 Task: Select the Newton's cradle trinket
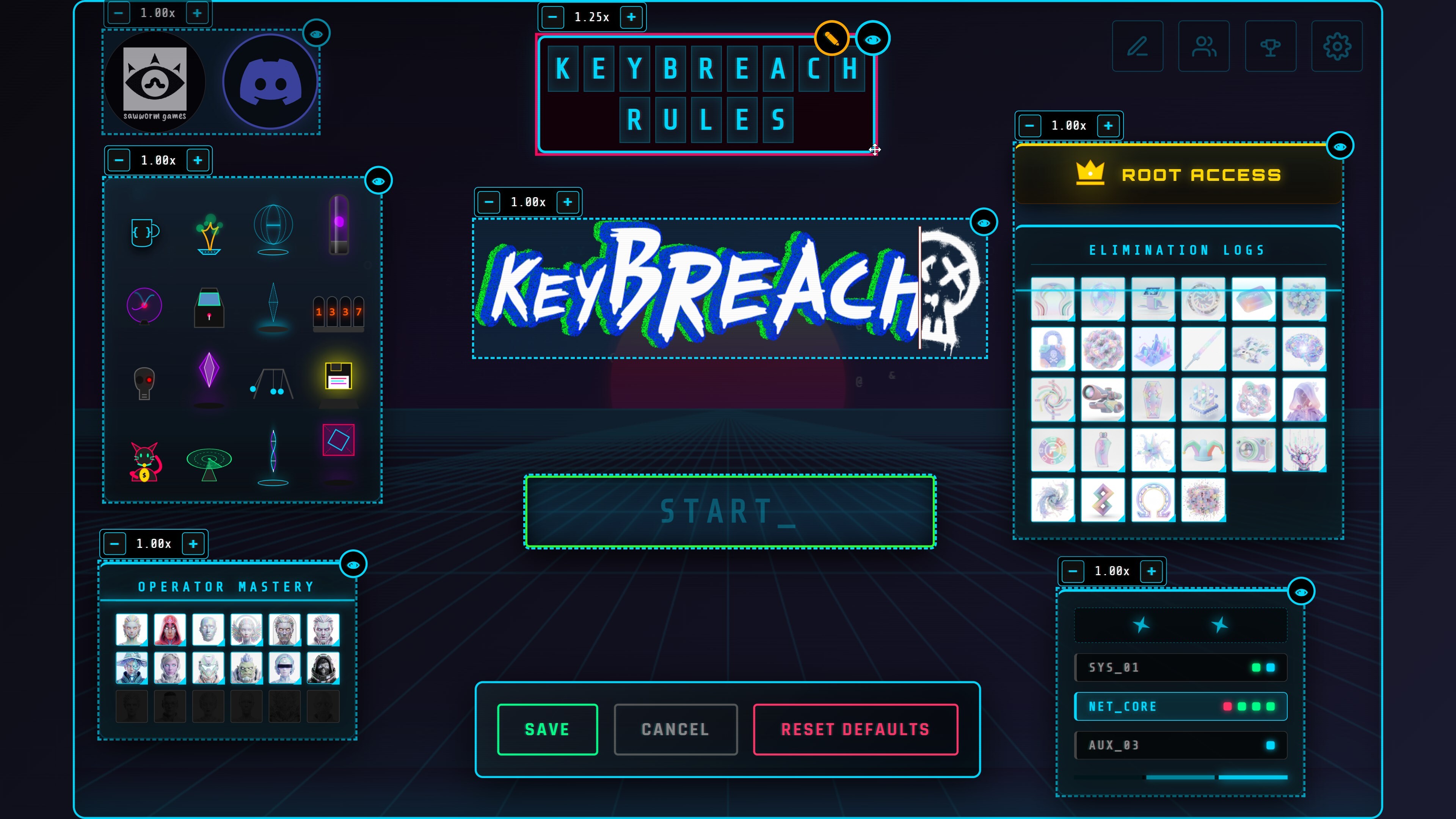(273, 383)
